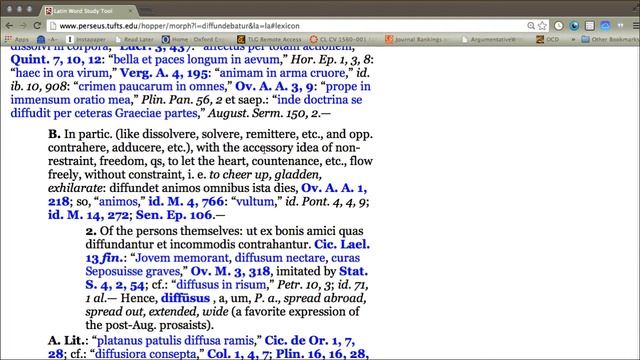Click quote 'bella et paces longum in aevum'

pyautogui.click(x=197, y=60)
